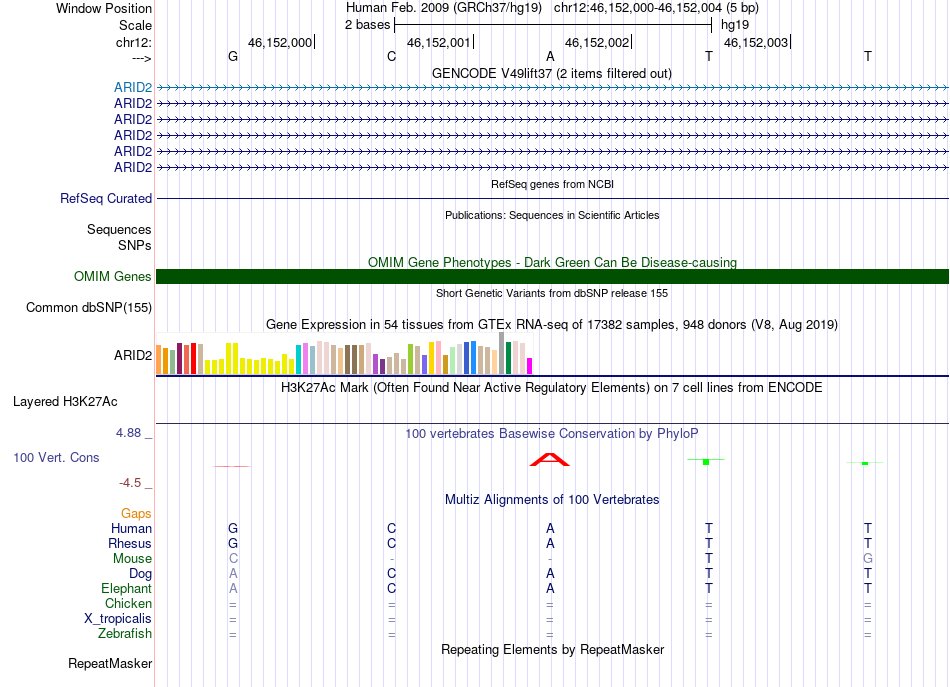Open the GTEx 'Gene Expression in 54 tissues' title

[x=551, y=324]
